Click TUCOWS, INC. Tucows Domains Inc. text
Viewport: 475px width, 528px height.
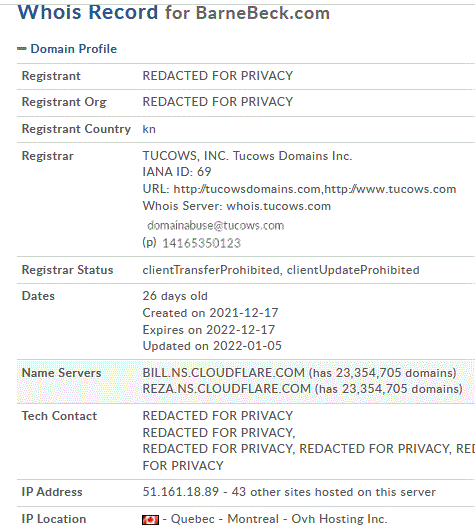click(x=247, y=156)
